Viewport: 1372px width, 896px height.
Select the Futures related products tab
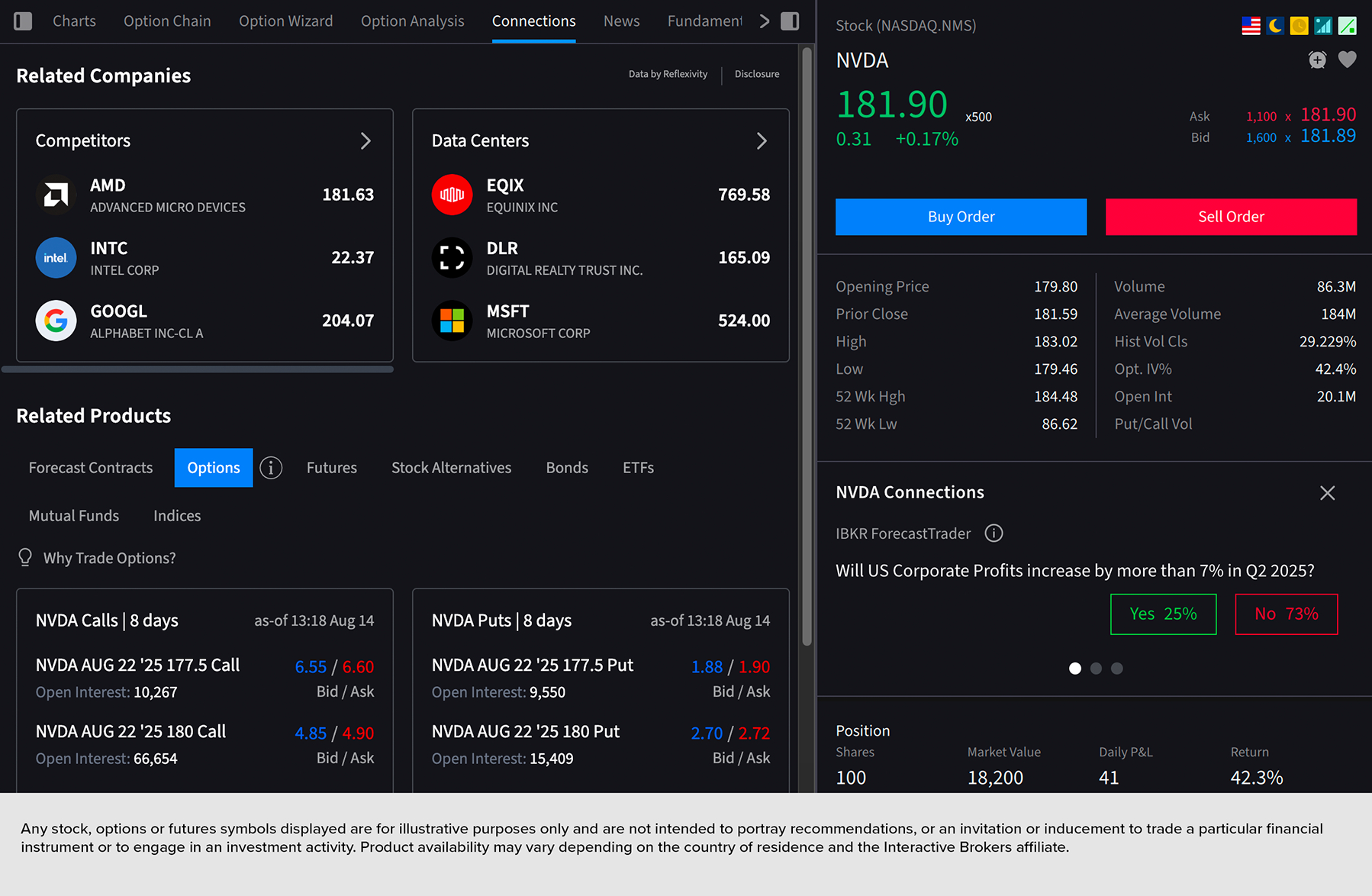(x=331, y=468)
